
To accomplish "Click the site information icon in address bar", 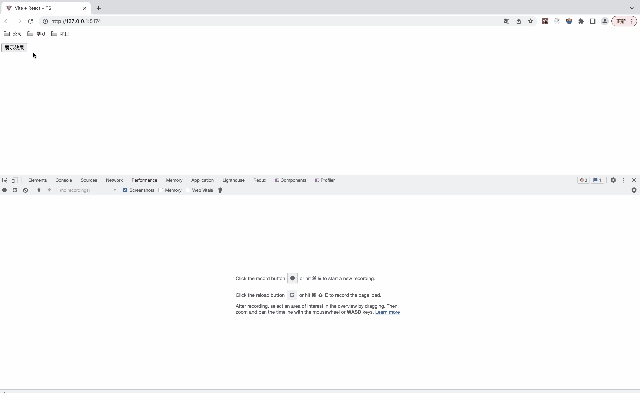I will click(x=45, y=21).
